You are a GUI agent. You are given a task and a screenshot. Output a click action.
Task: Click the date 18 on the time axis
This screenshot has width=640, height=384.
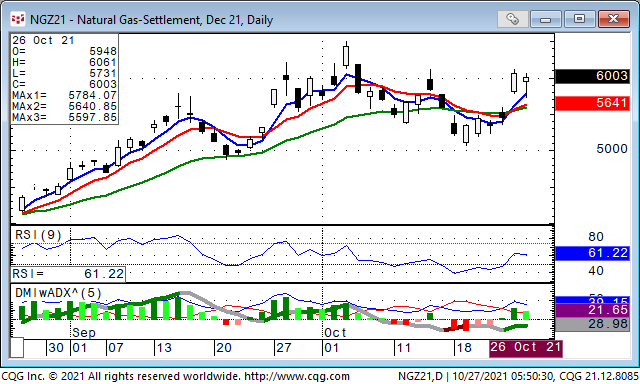click(x=464, y=348)
